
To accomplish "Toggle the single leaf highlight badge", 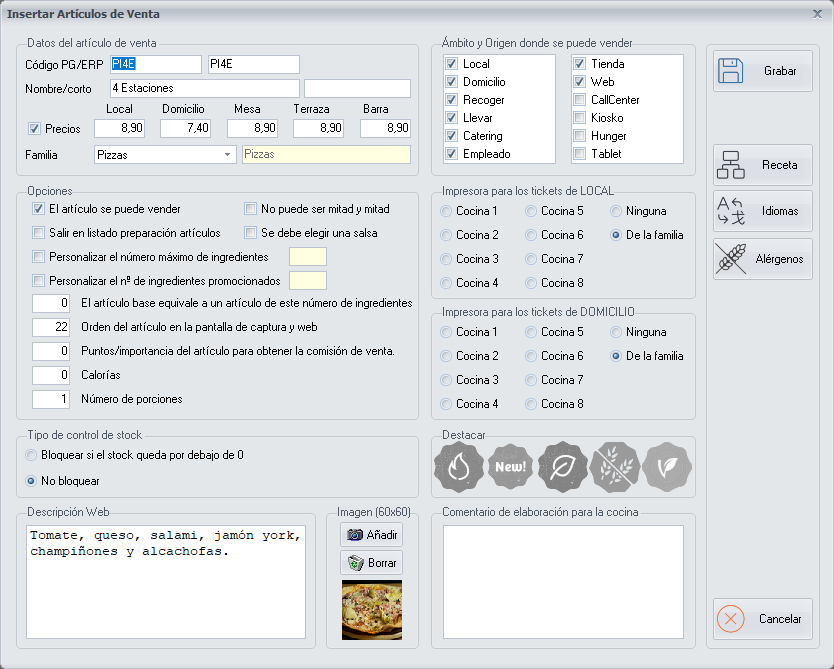I will [x=562, y=467].
